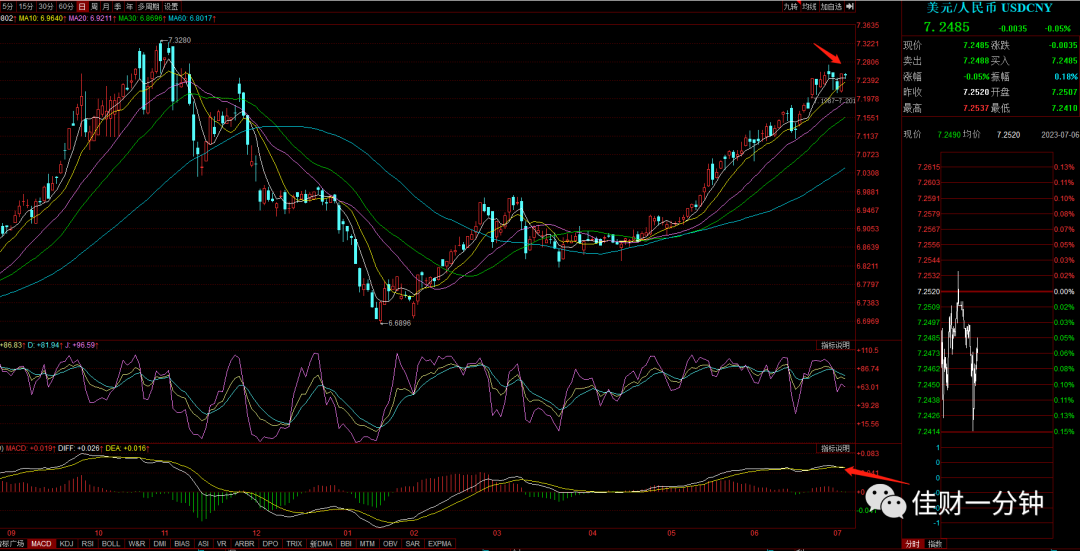Open the 多周期 multi-period view
Screen dimensions: 1080x551
[149, 6]
